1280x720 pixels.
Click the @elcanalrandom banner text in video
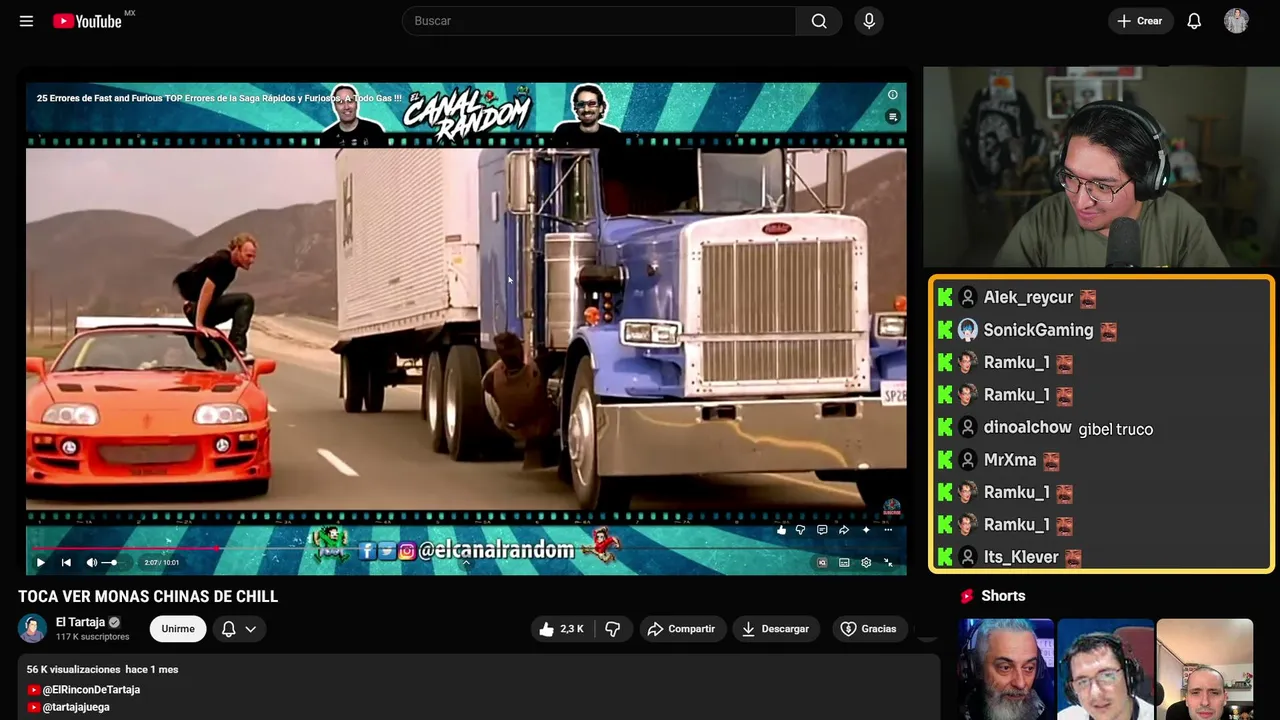tap(496, 550)
